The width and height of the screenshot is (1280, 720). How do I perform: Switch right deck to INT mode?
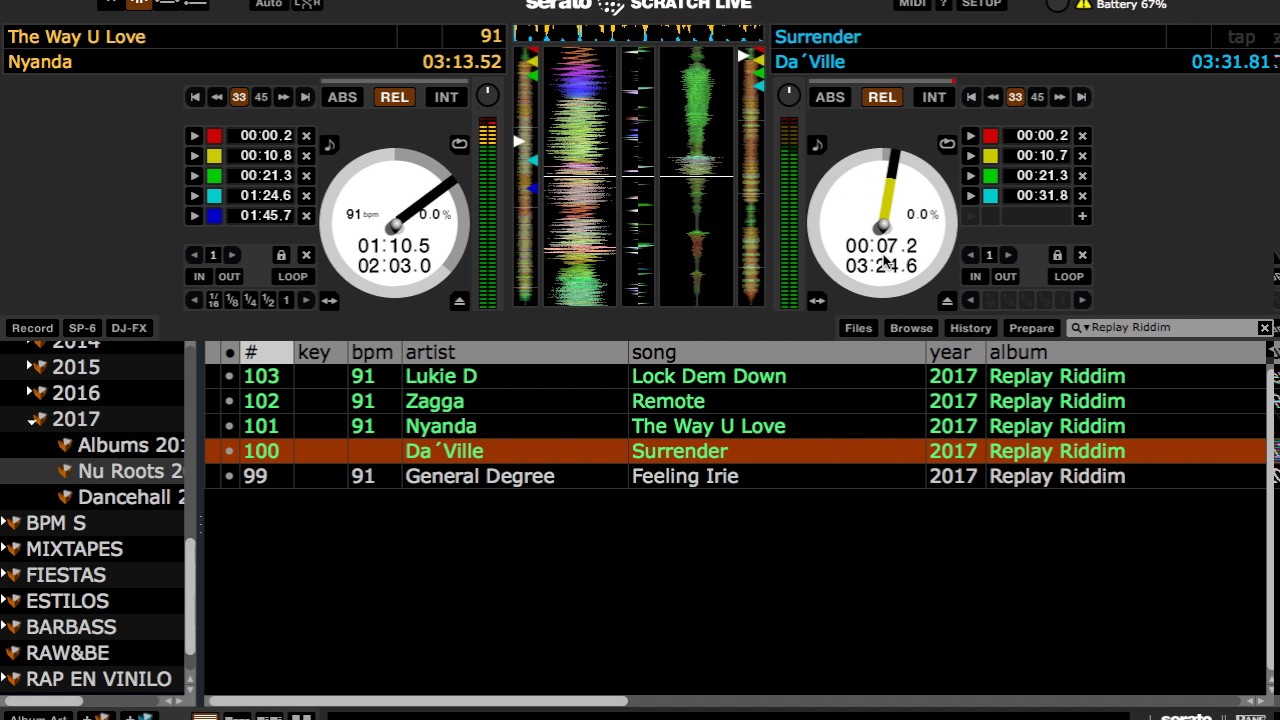coord(934,97)
